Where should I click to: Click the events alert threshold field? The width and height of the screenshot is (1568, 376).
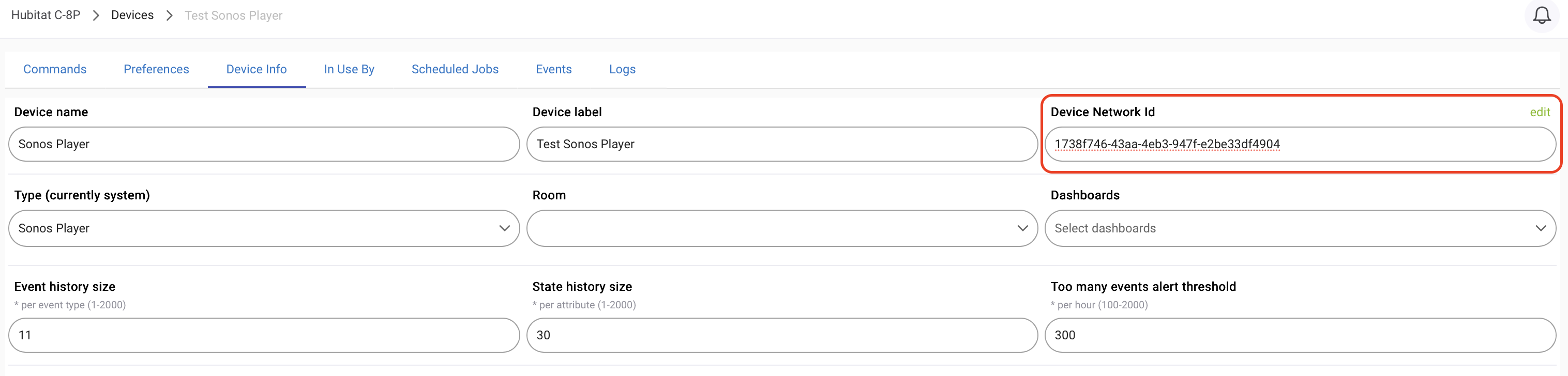click(1300, 335)
